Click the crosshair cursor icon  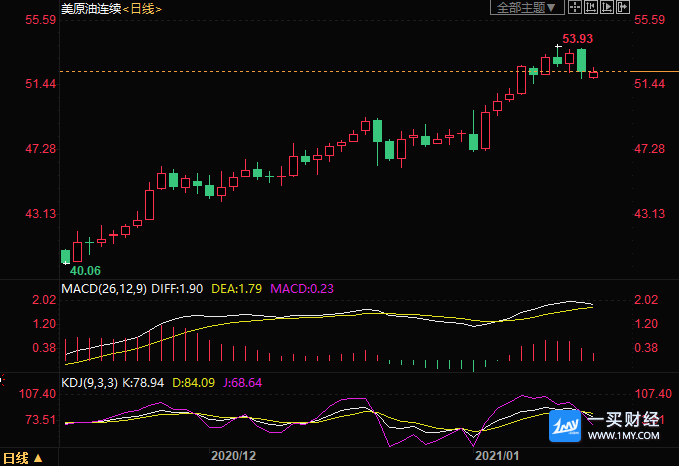click(x=575, y=7)
